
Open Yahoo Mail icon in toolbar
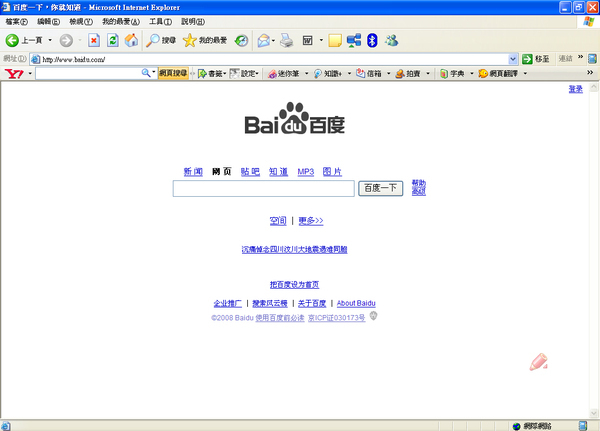(360, 73)
